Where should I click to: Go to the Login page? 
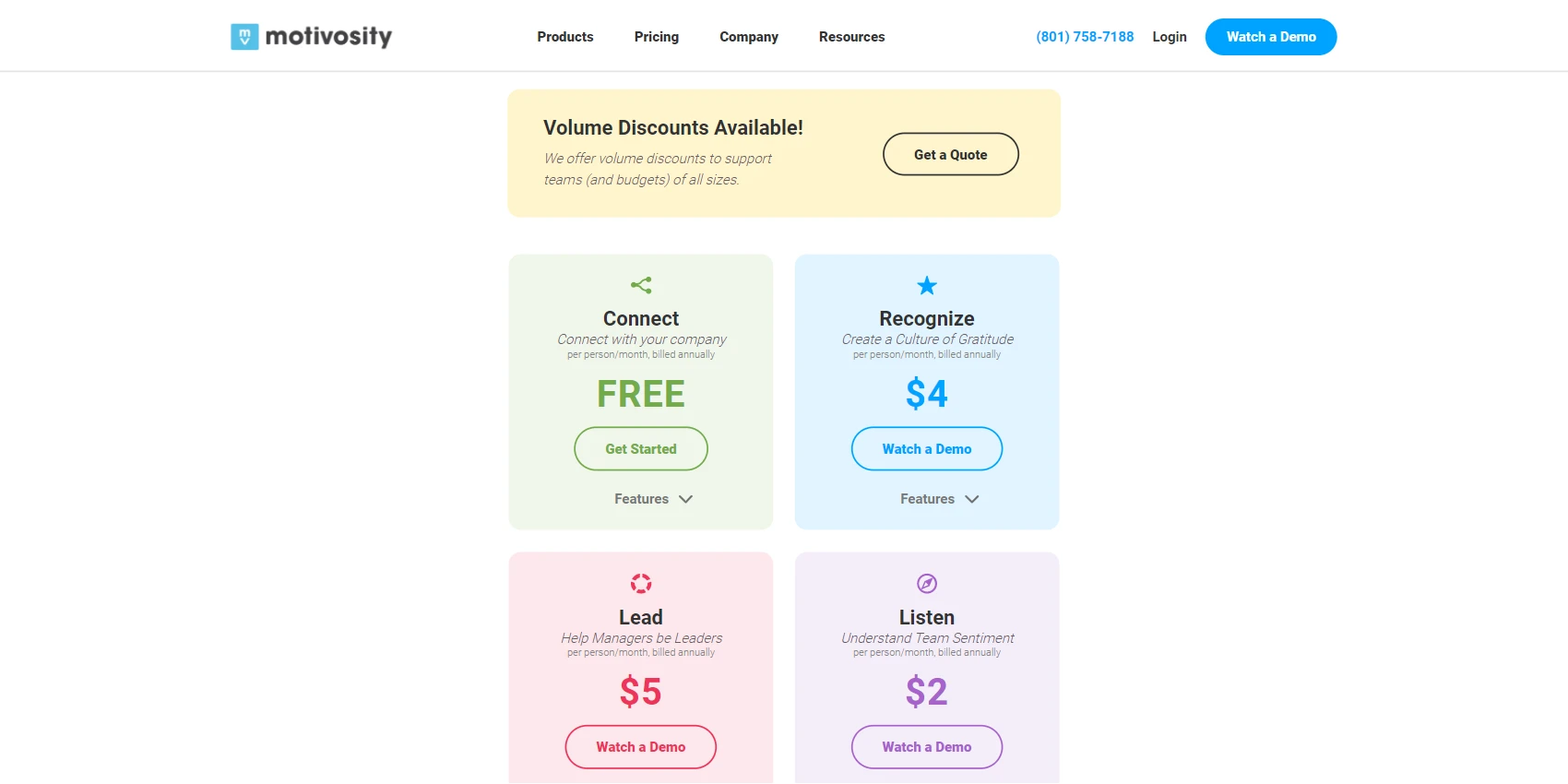coord(1170,37)
